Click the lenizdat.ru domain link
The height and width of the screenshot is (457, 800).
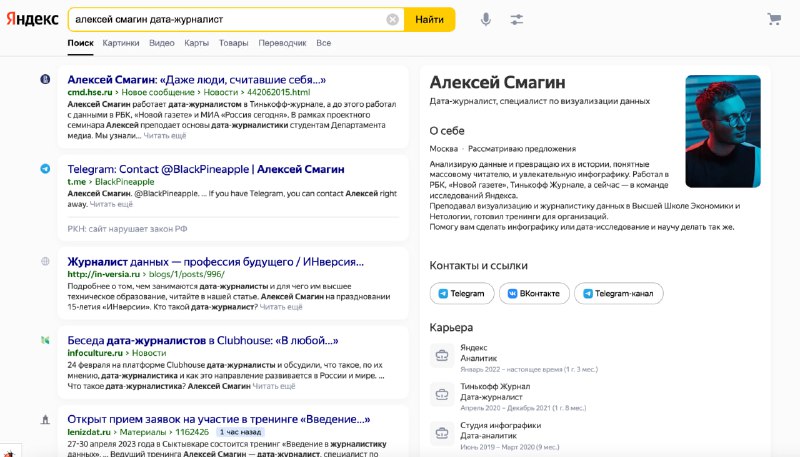click(x=89, y=432)
